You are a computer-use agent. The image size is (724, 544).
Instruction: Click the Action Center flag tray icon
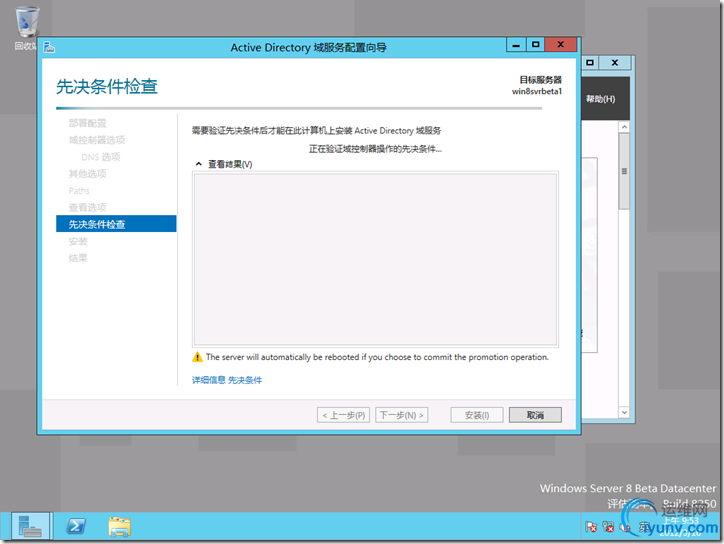coord(591,527)
